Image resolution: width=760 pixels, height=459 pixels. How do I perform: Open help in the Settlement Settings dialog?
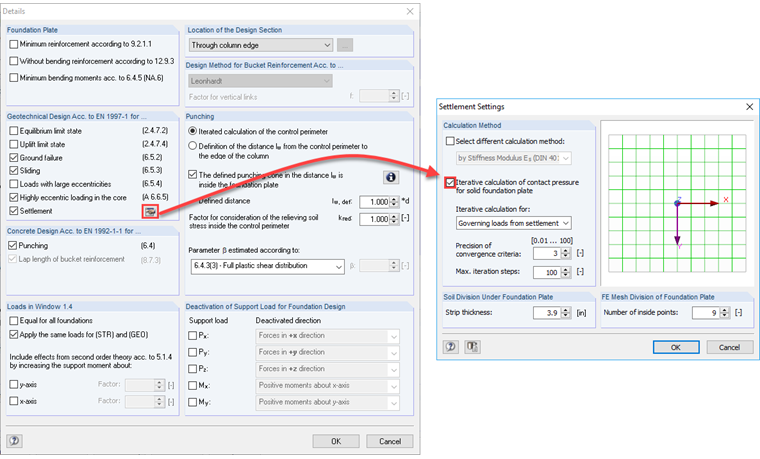(451, 347)
